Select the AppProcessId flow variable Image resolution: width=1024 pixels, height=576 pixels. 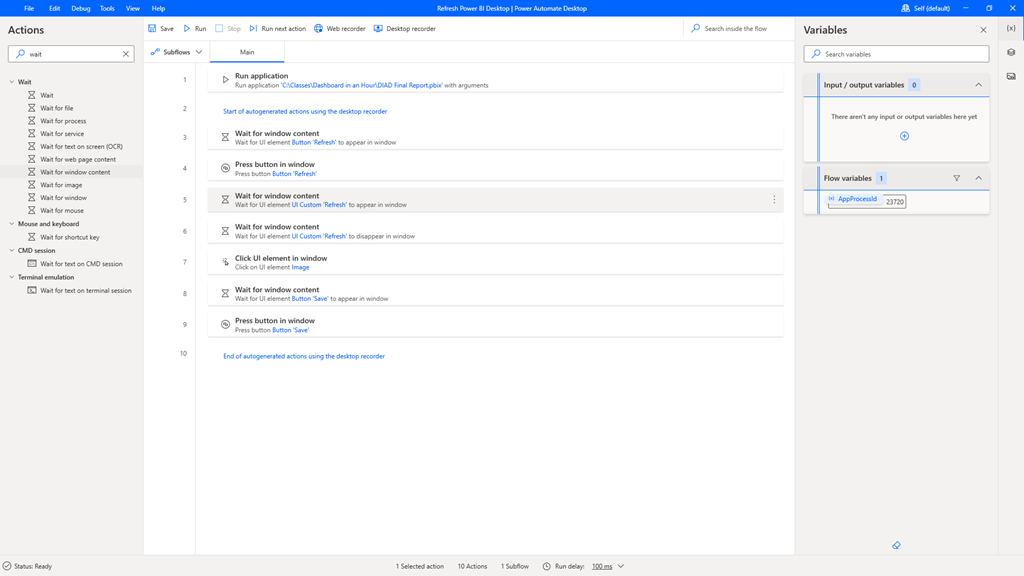[856, 199]
